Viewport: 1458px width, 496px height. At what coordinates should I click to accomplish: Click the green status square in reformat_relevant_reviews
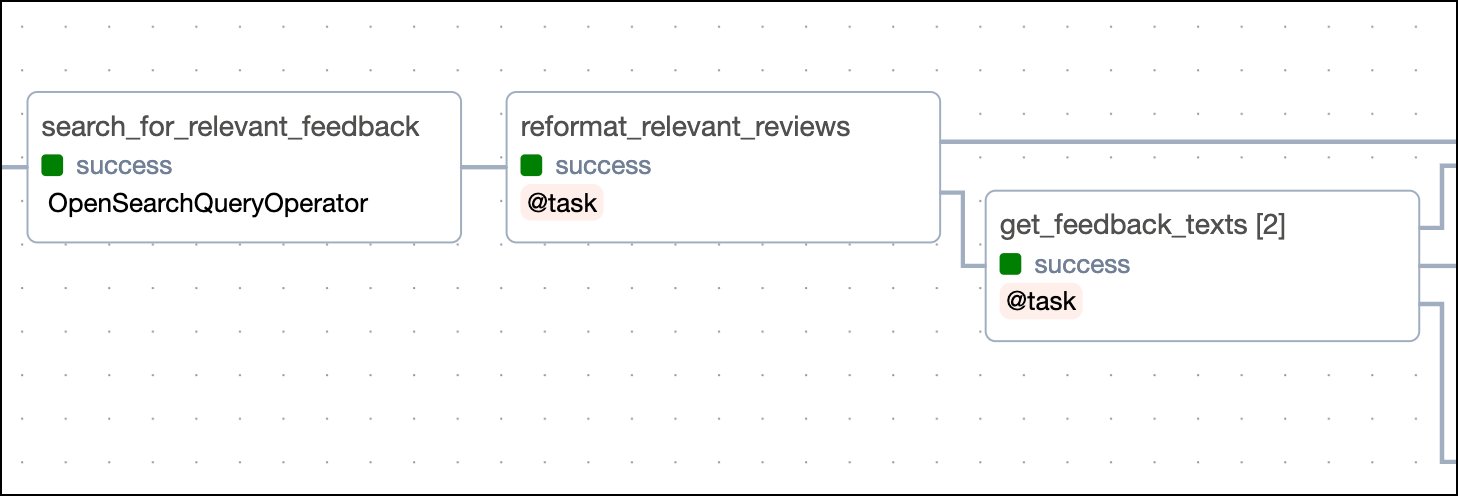(531, 166)
